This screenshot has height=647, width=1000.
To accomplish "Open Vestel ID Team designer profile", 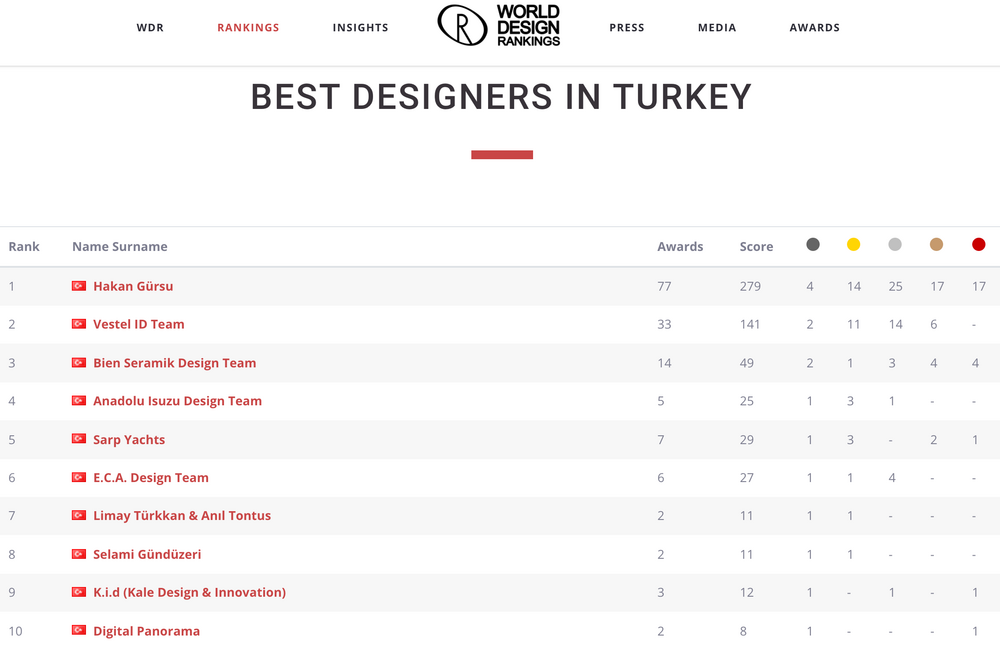I will pos(139,324).
